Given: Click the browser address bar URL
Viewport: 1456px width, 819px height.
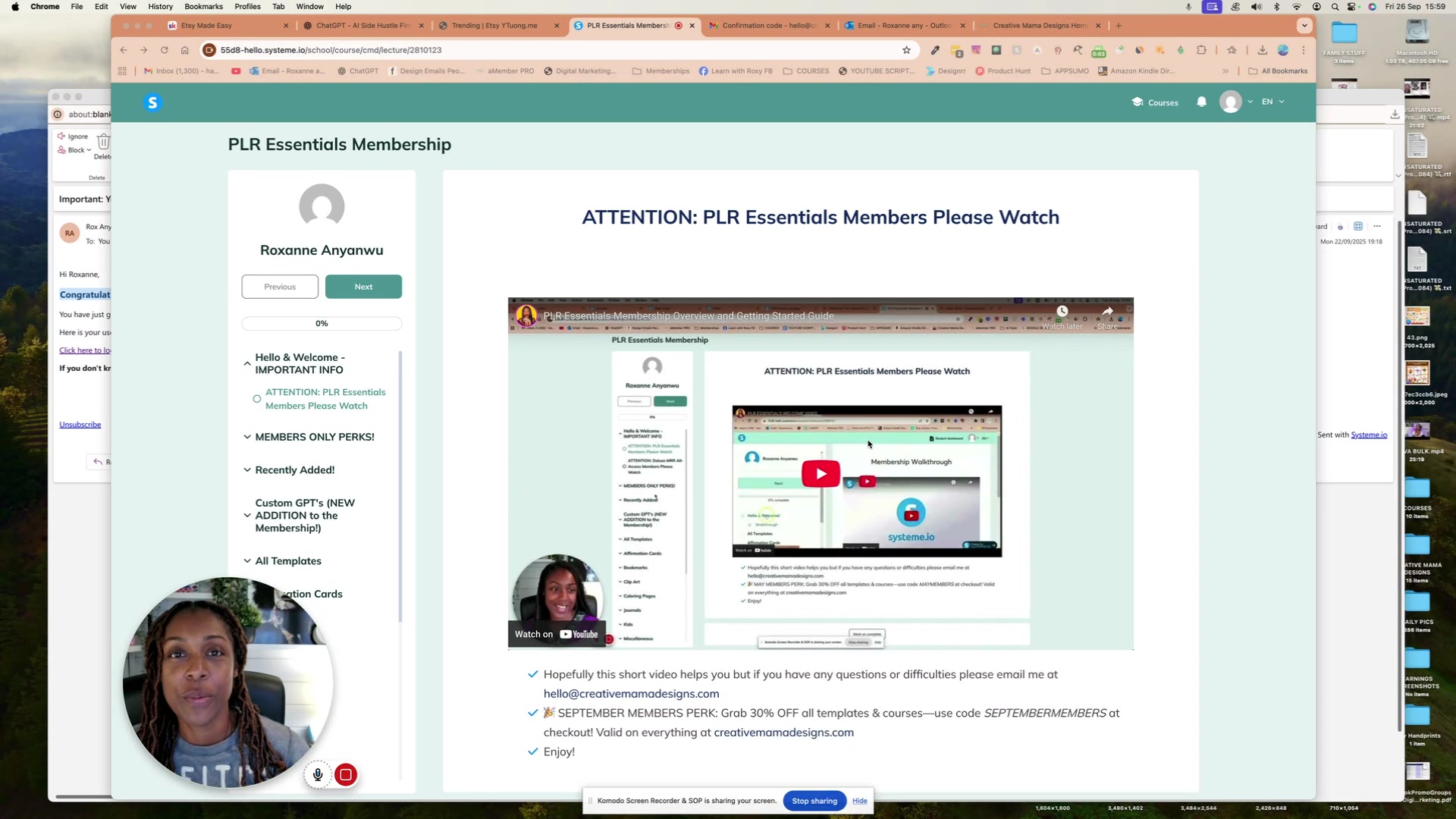Looking at the screenshot, I should coord(331,50).
